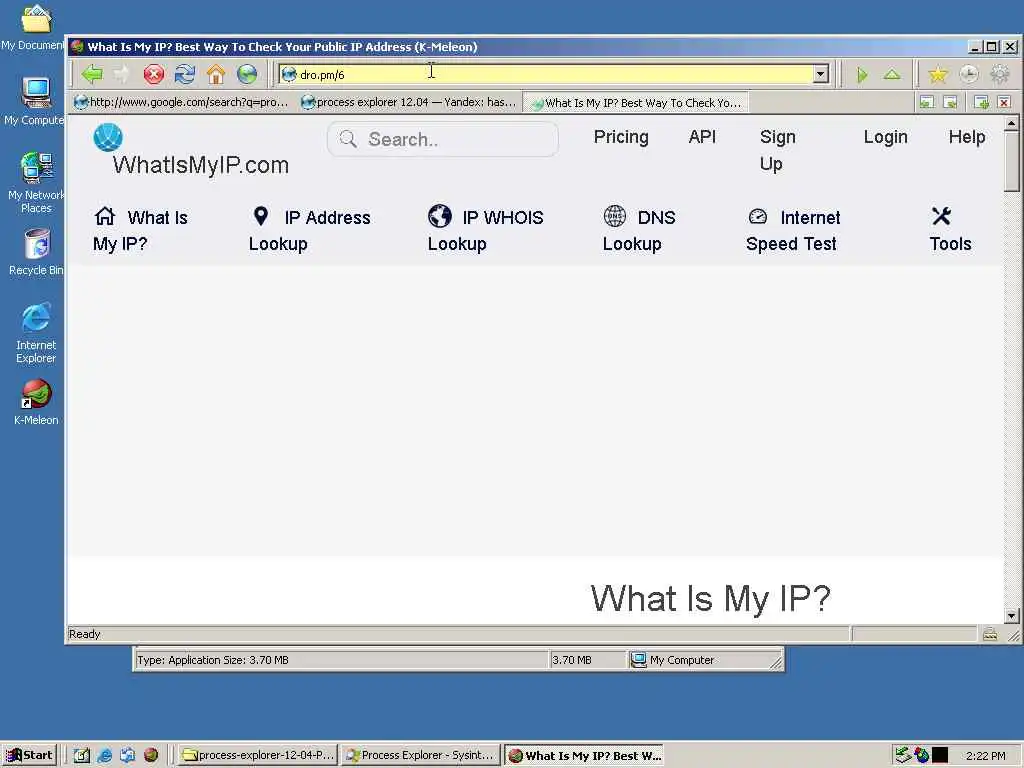Image resolution: width=1024 pixels, height=768 pixels.
Task: Click the green Go play arrow
Action: pyautogui.click(x=862, y=75)
